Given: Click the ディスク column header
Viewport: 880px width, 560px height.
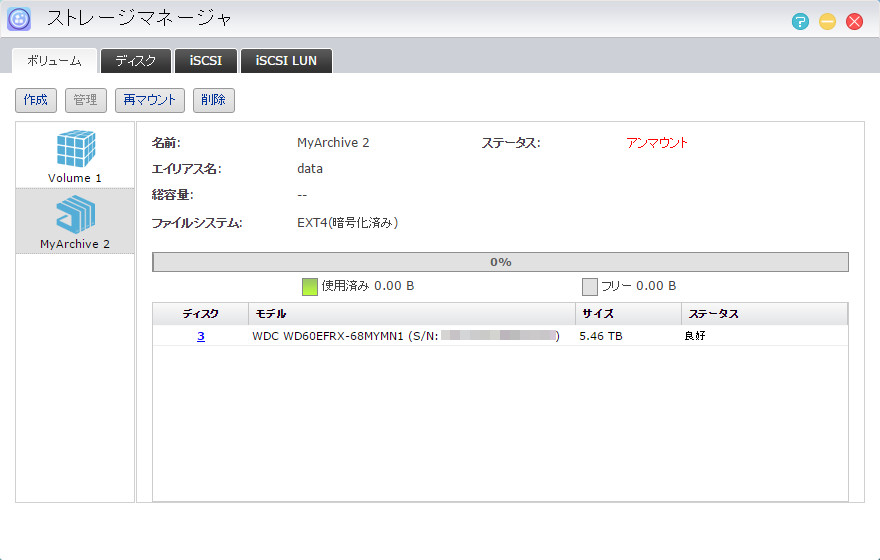Looking at the screenshot, I should pyautogui.click(x=200, y=314).
